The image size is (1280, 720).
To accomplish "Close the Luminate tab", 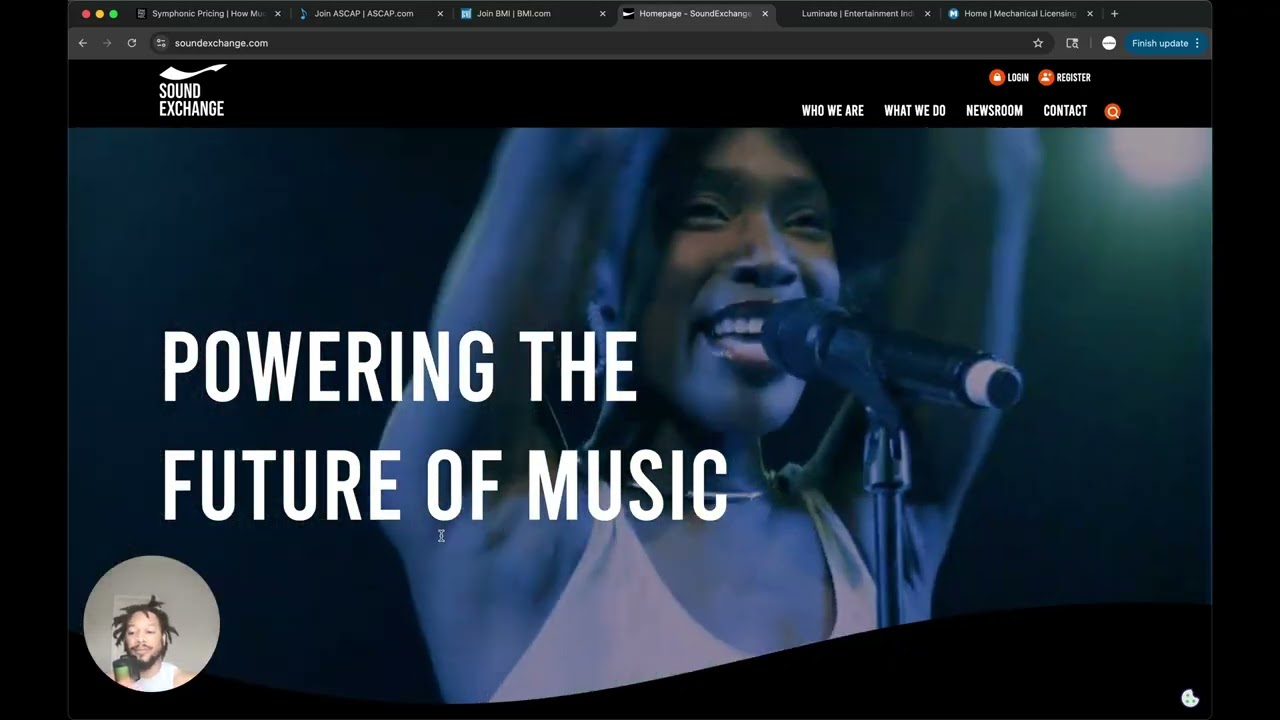I will pos(927,14).
